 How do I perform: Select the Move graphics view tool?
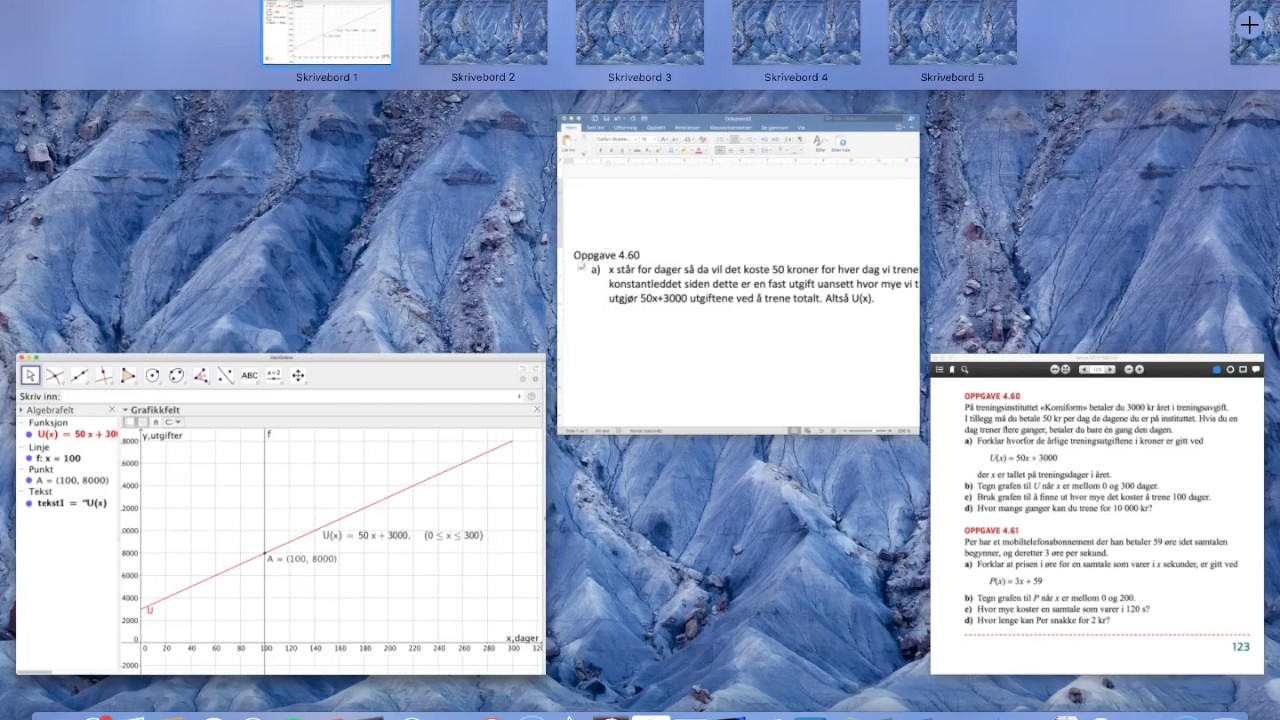point(298,376)
